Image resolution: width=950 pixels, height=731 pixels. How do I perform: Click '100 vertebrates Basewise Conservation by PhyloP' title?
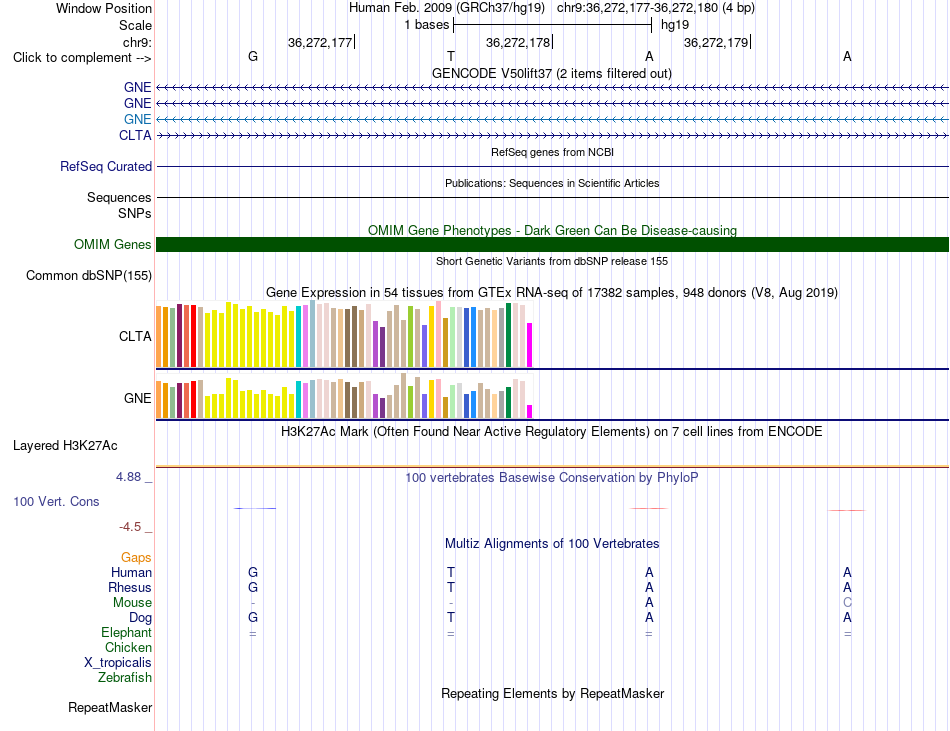552,477
